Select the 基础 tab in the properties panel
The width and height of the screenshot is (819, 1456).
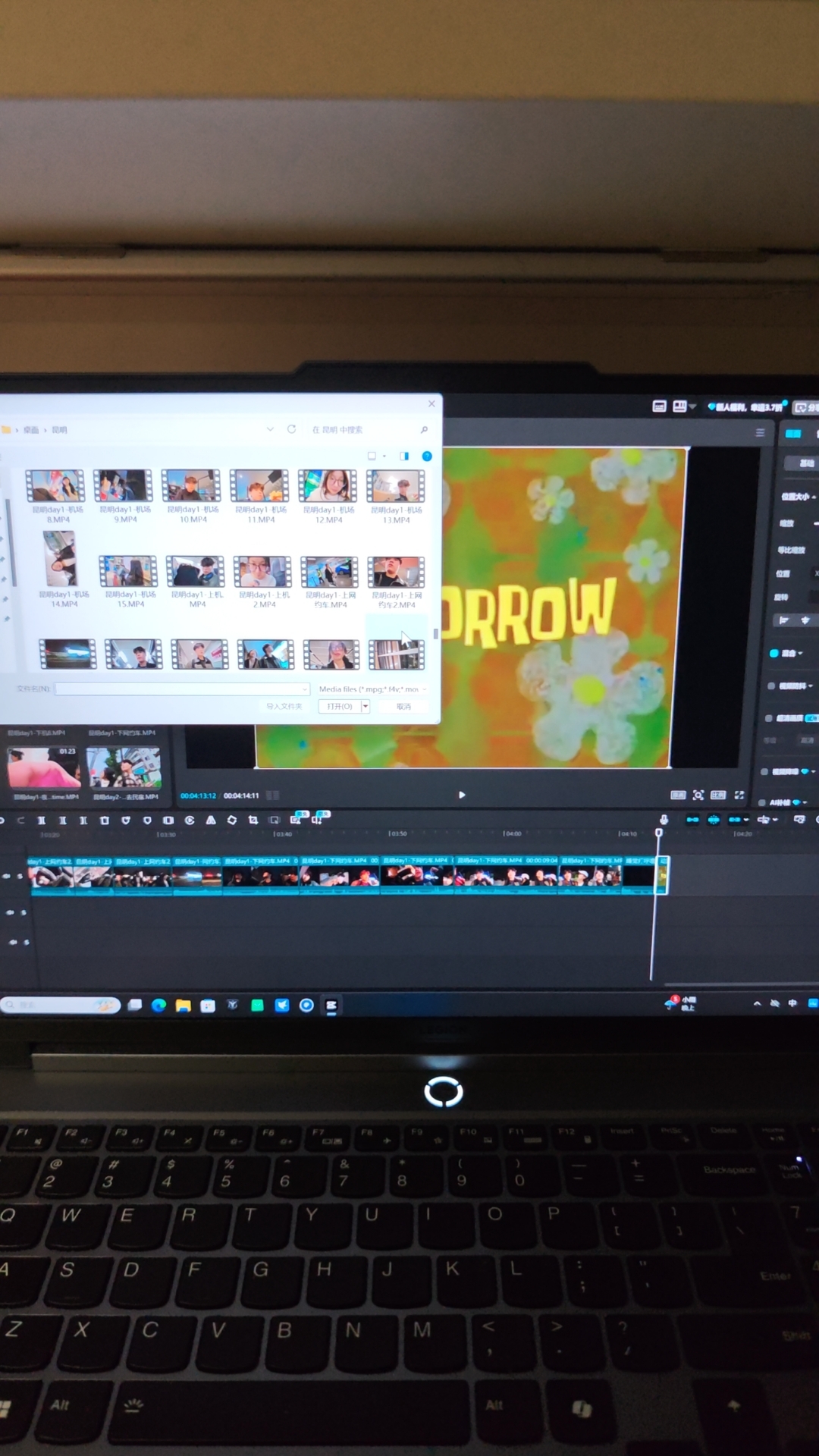tap(806, 463)
